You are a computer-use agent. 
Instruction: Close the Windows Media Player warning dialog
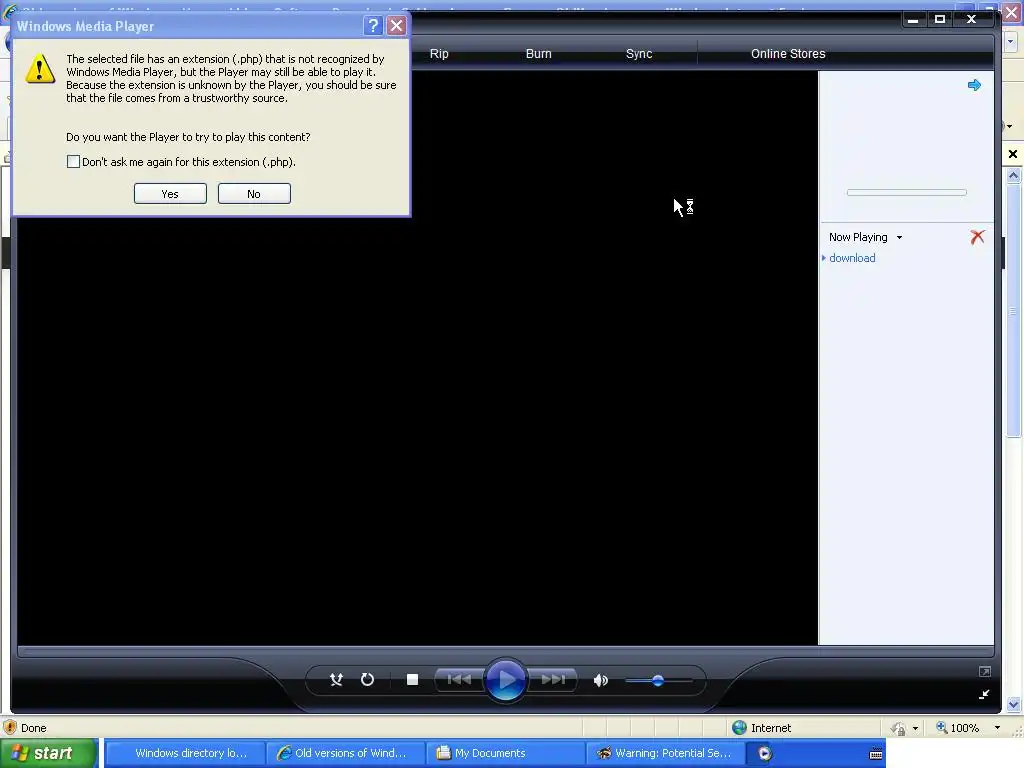(396, 25)
